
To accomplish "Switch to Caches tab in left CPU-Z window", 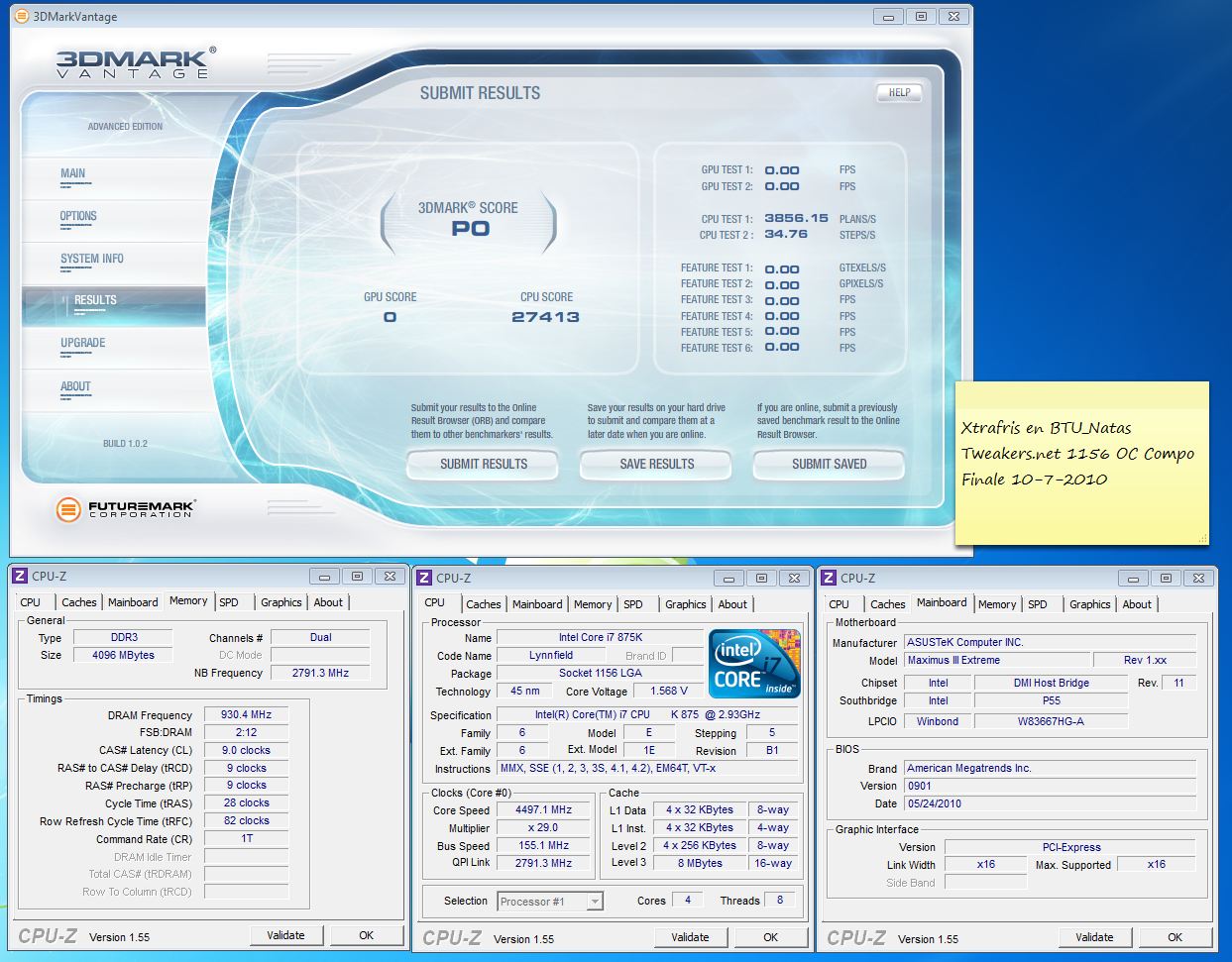I will pyautogui.click(x=79, y=602).
